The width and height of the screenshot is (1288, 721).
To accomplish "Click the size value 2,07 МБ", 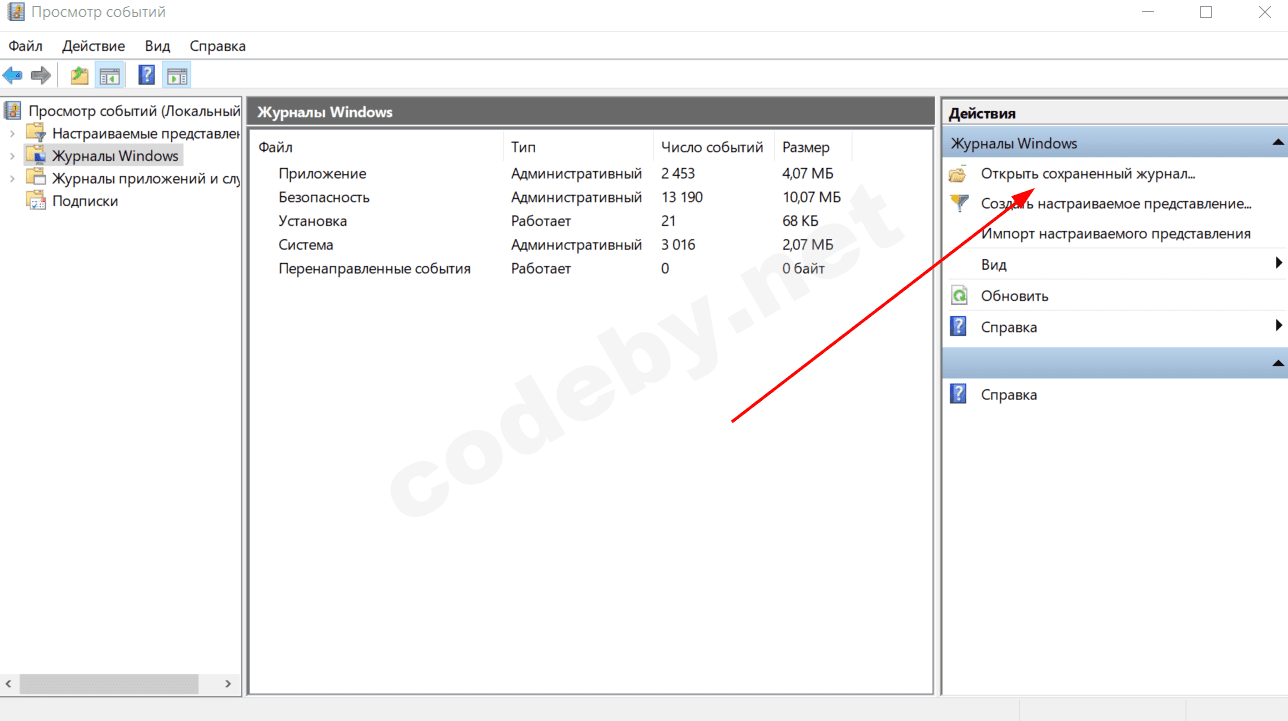I will [807, 245].
